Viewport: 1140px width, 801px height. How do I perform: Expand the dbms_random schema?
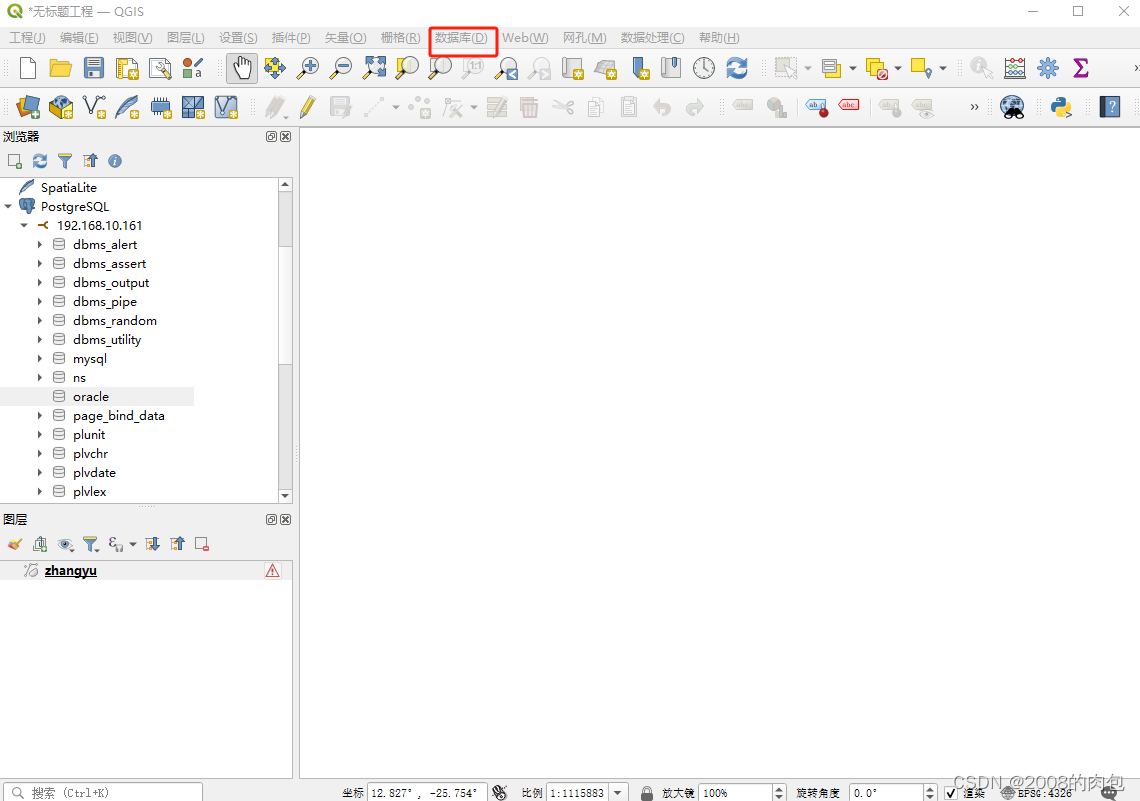[x=40, y=321]
